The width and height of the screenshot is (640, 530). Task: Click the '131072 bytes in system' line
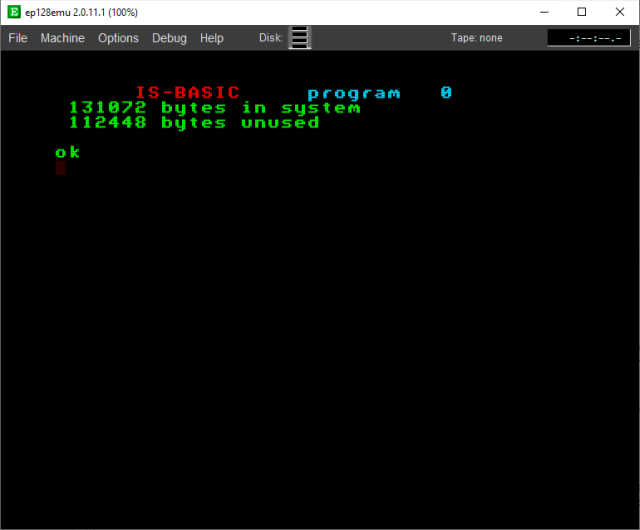(x=215, y=108)
